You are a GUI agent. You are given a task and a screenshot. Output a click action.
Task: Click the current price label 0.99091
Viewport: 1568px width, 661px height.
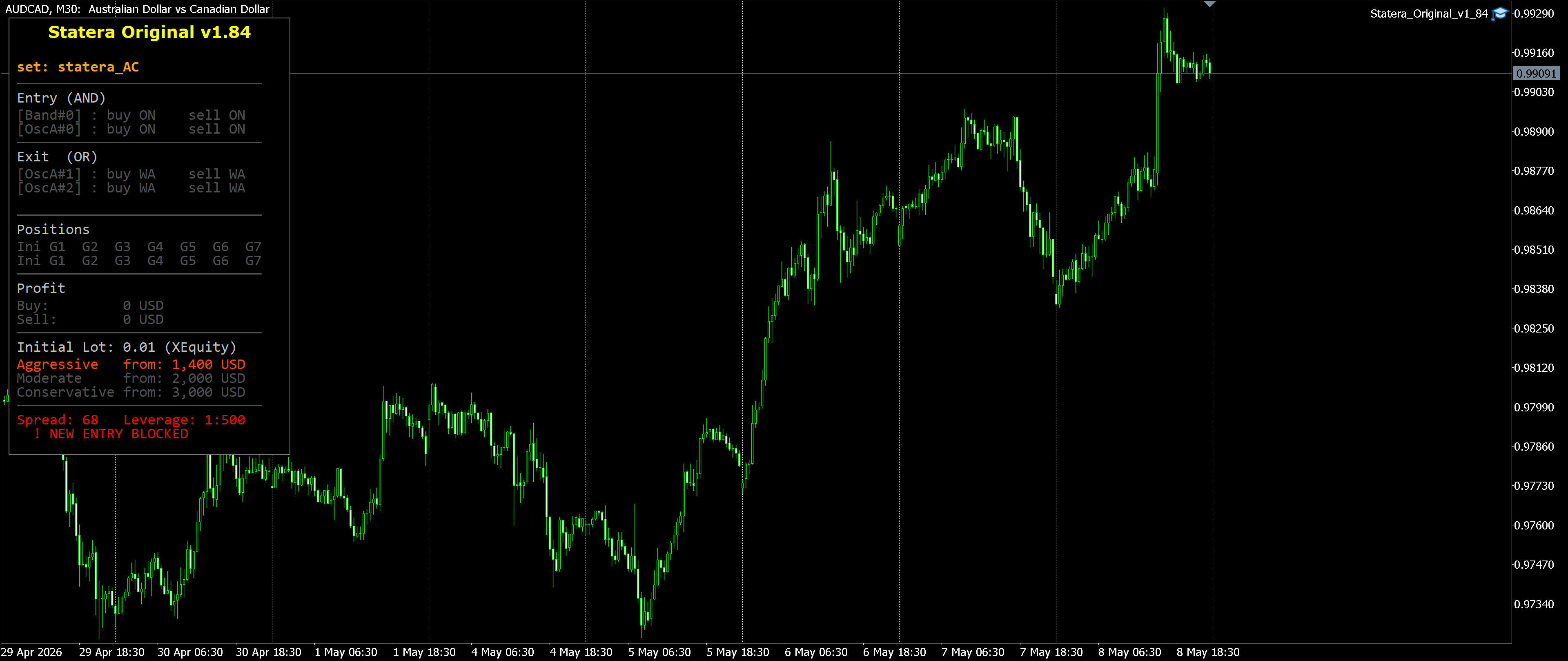1536,74
